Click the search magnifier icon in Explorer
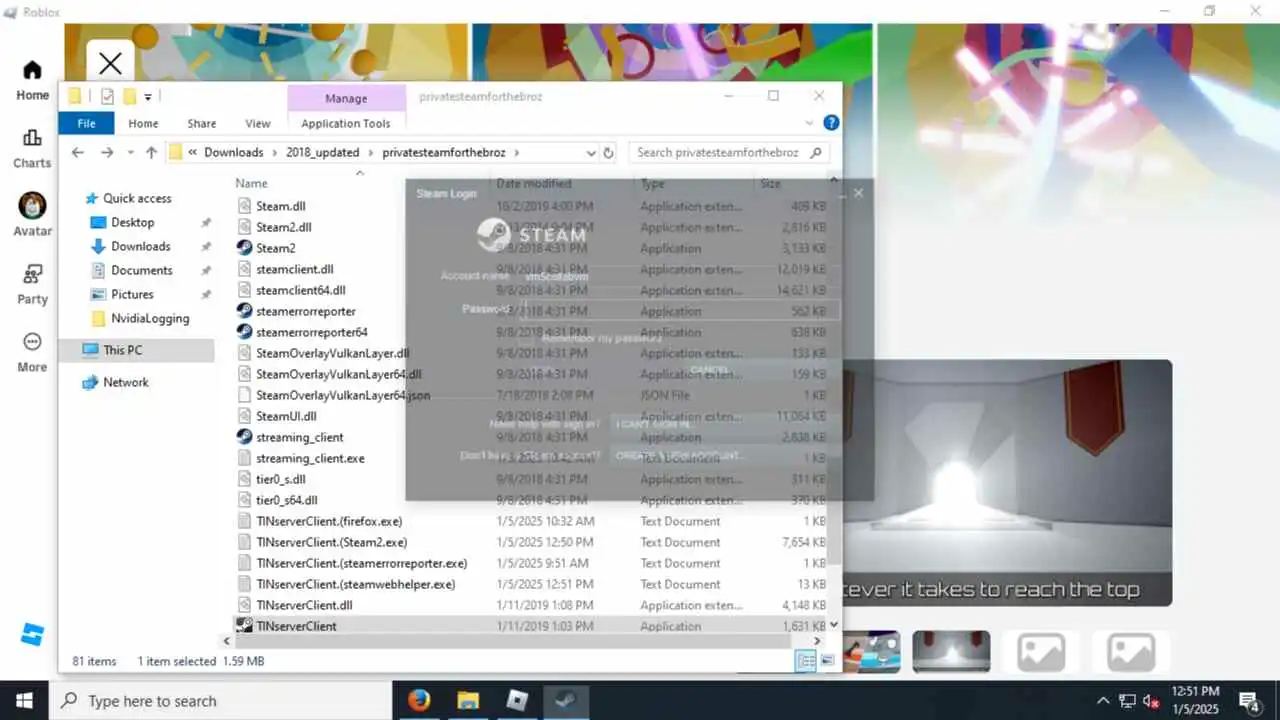 point(816,152)
